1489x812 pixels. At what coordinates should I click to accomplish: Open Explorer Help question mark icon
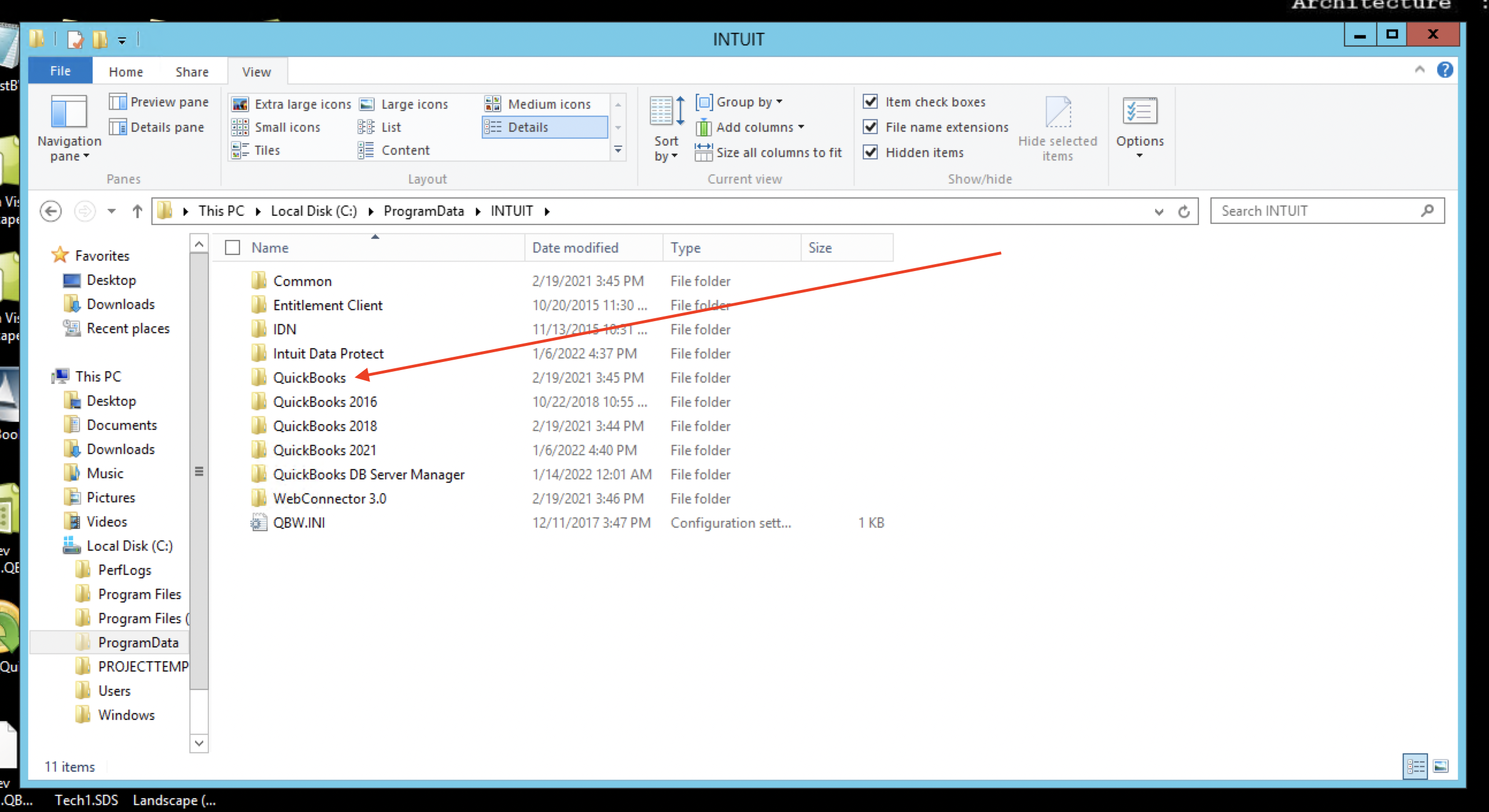pos(1445,70)
